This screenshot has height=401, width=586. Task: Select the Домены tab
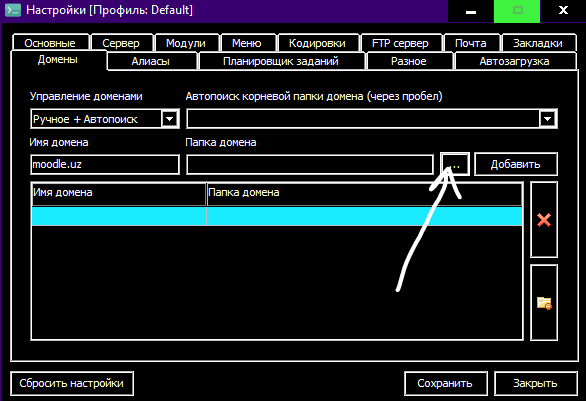58,60
